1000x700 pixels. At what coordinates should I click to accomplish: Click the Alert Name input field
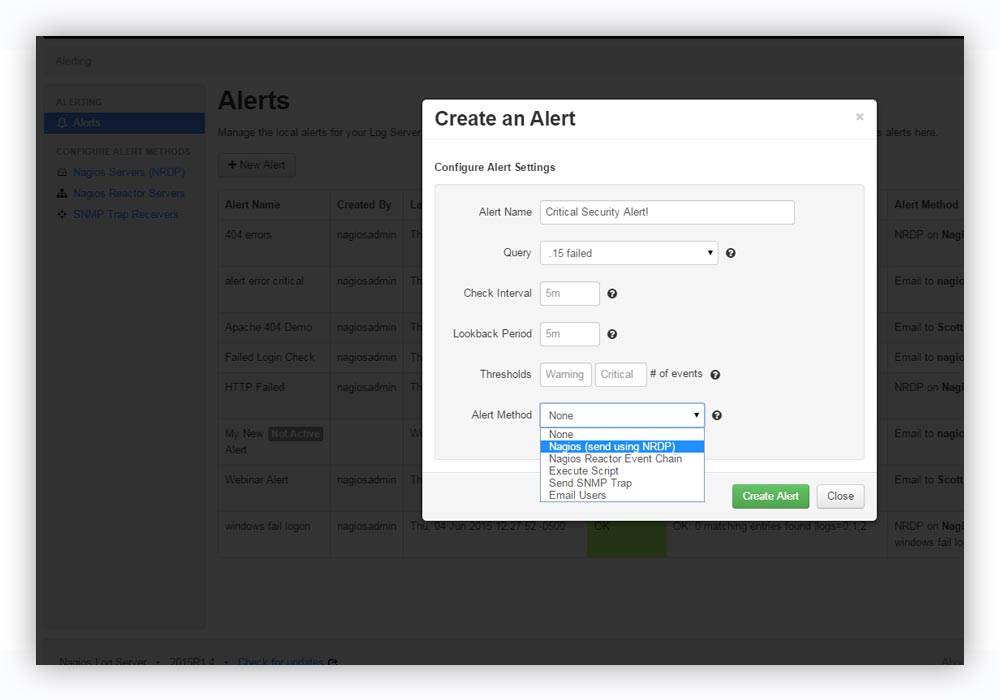667,212
